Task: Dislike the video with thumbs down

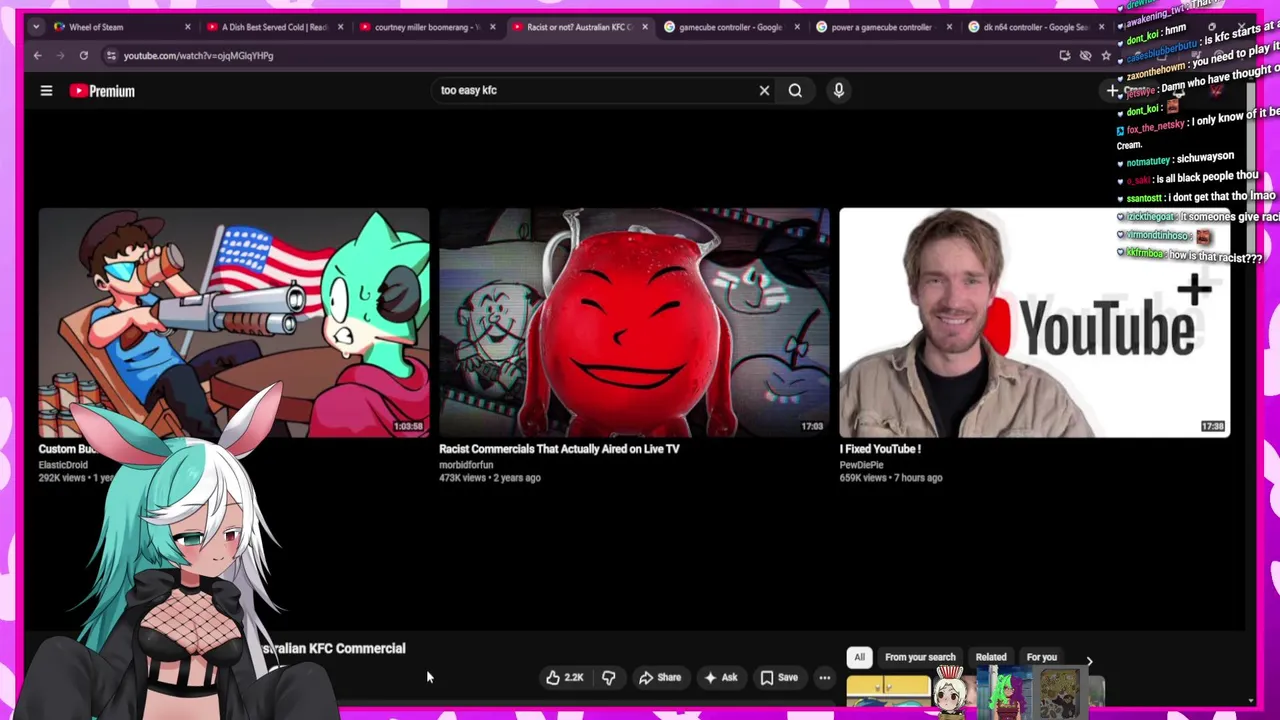Action: click(608, 678)
